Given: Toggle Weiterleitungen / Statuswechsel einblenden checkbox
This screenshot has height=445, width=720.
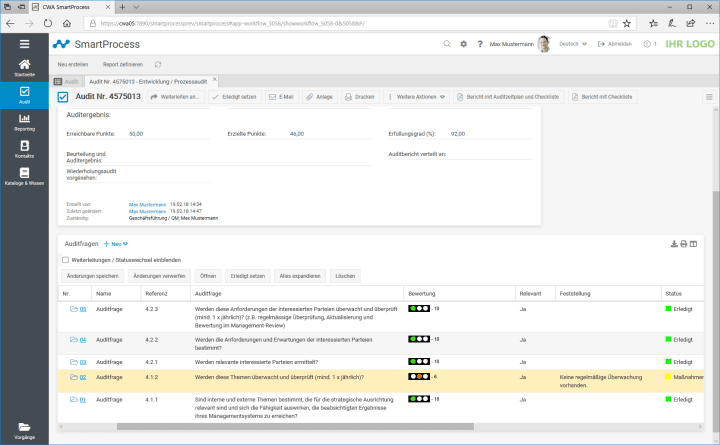Looking at the screenshot, I should click(x=65, y=260).
